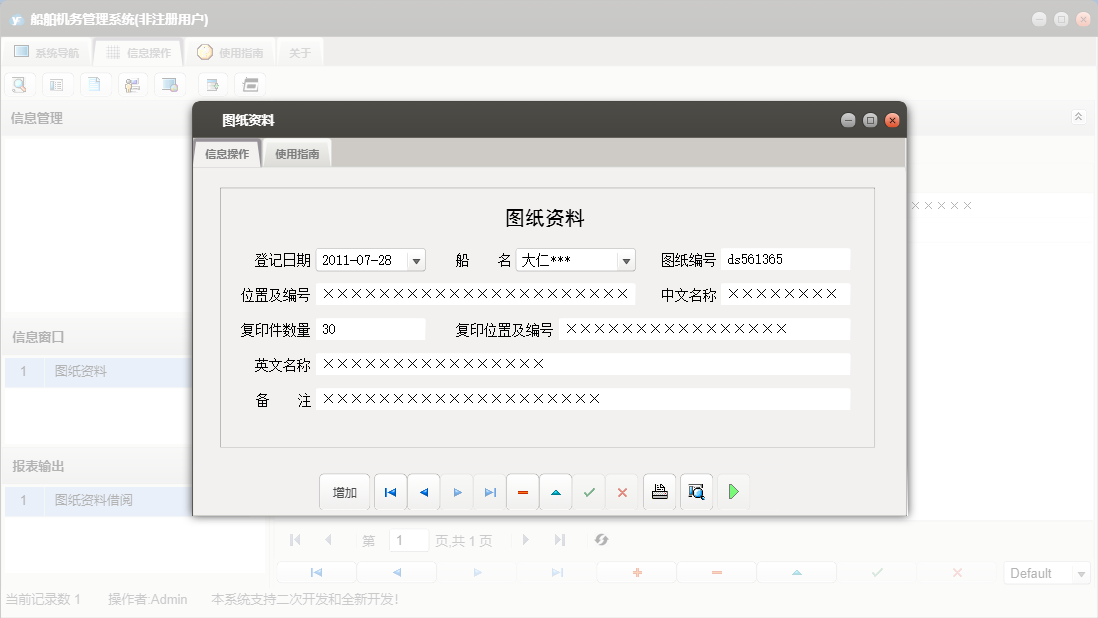Image resolution: width=1098 pixels, height=618 pixels.
Task: Confirm changes with the green checkmark
Action: (589, 491)
